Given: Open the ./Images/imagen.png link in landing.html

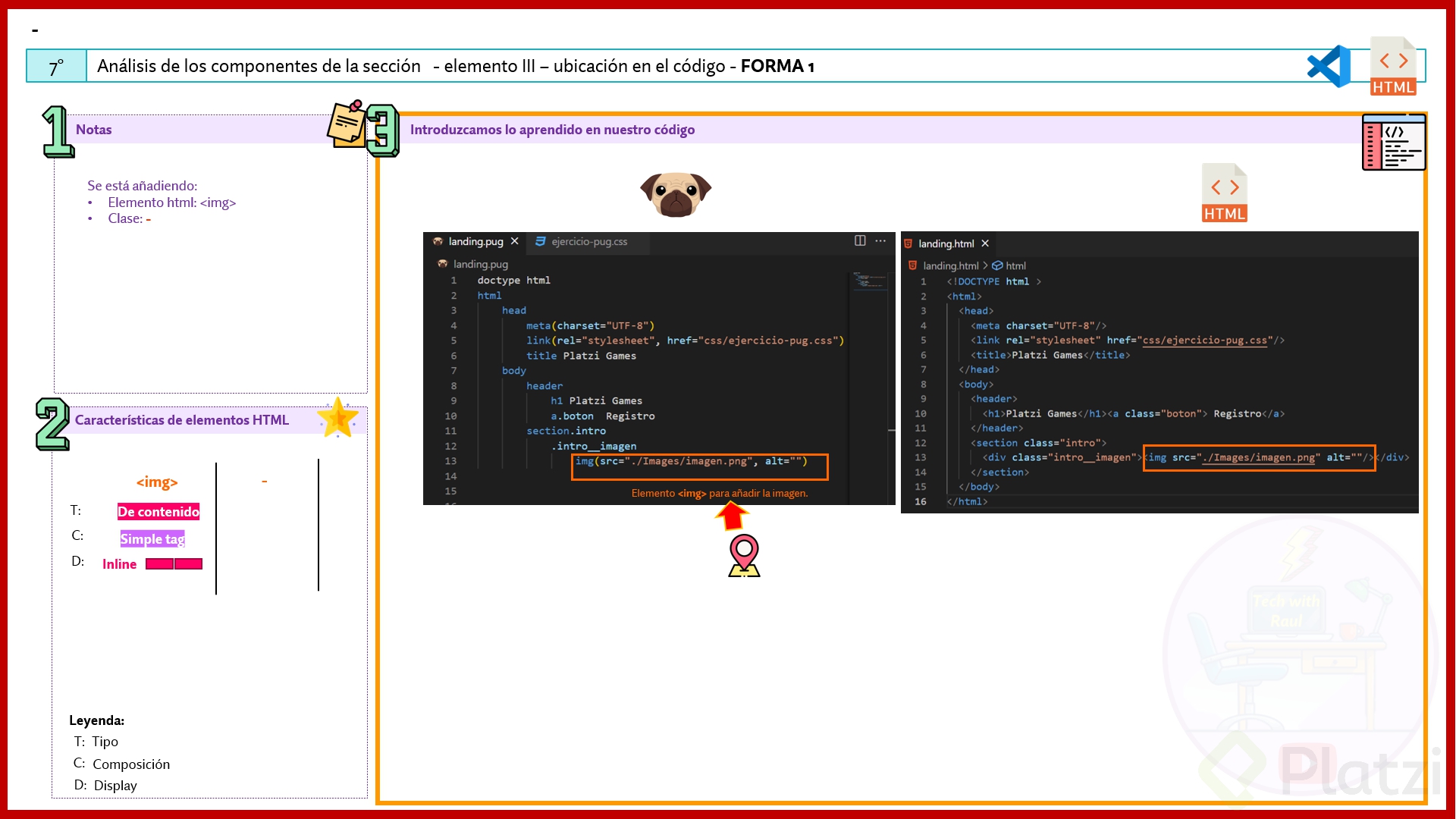Looking at the screenshot, I should pyautogui.click(x=1258, y=457).
